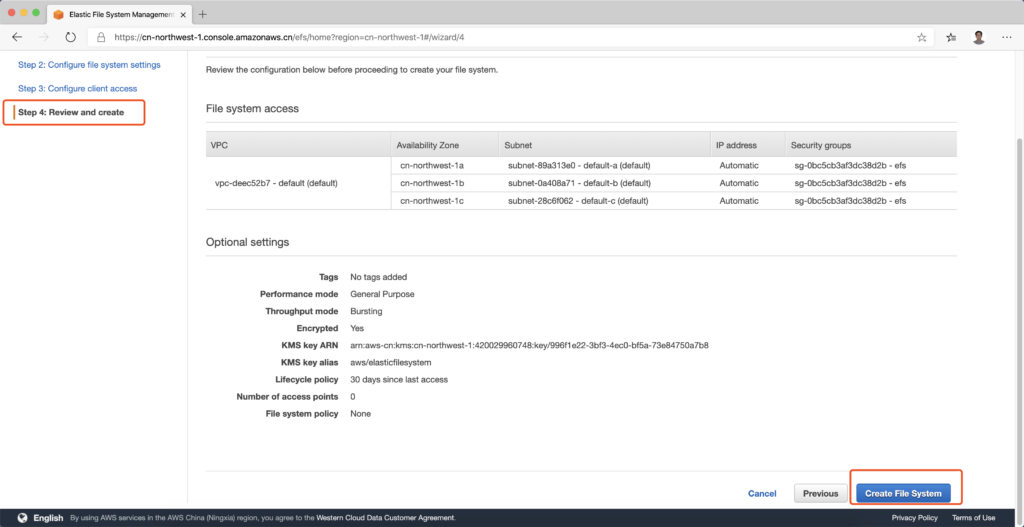This screenshot has width=1024, height=527.
Task: Open the user profile avatar
Action: [979, 37]
